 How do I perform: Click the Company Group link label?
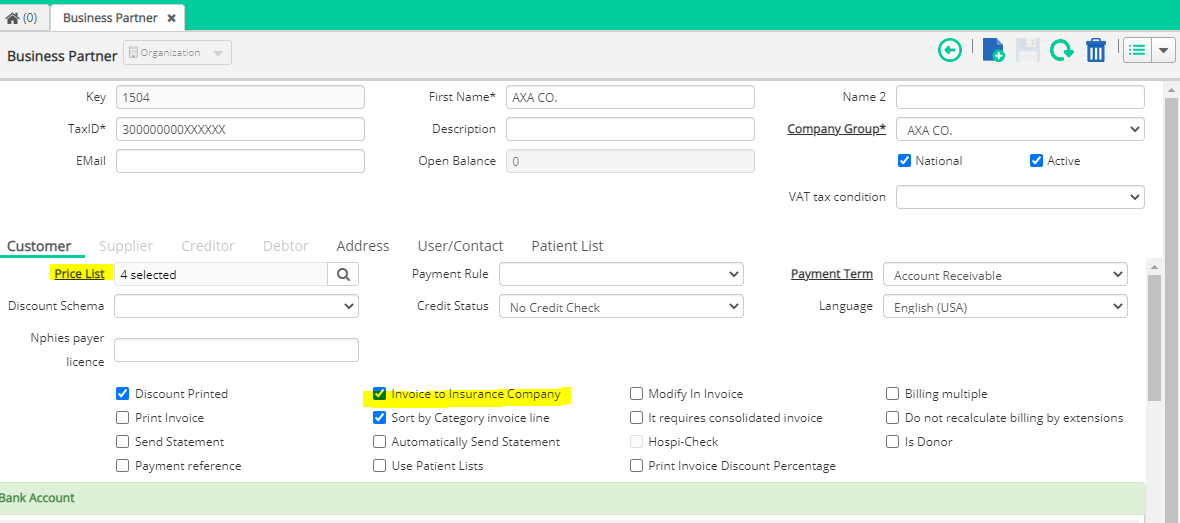click(x=837, y=129)
